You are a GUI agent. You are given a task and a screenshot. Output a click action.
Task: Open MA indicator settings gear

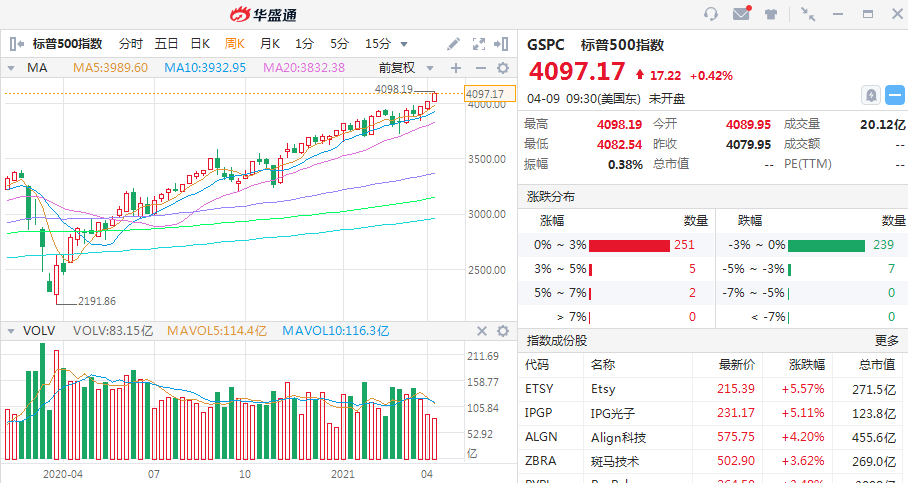click(503, 68)
